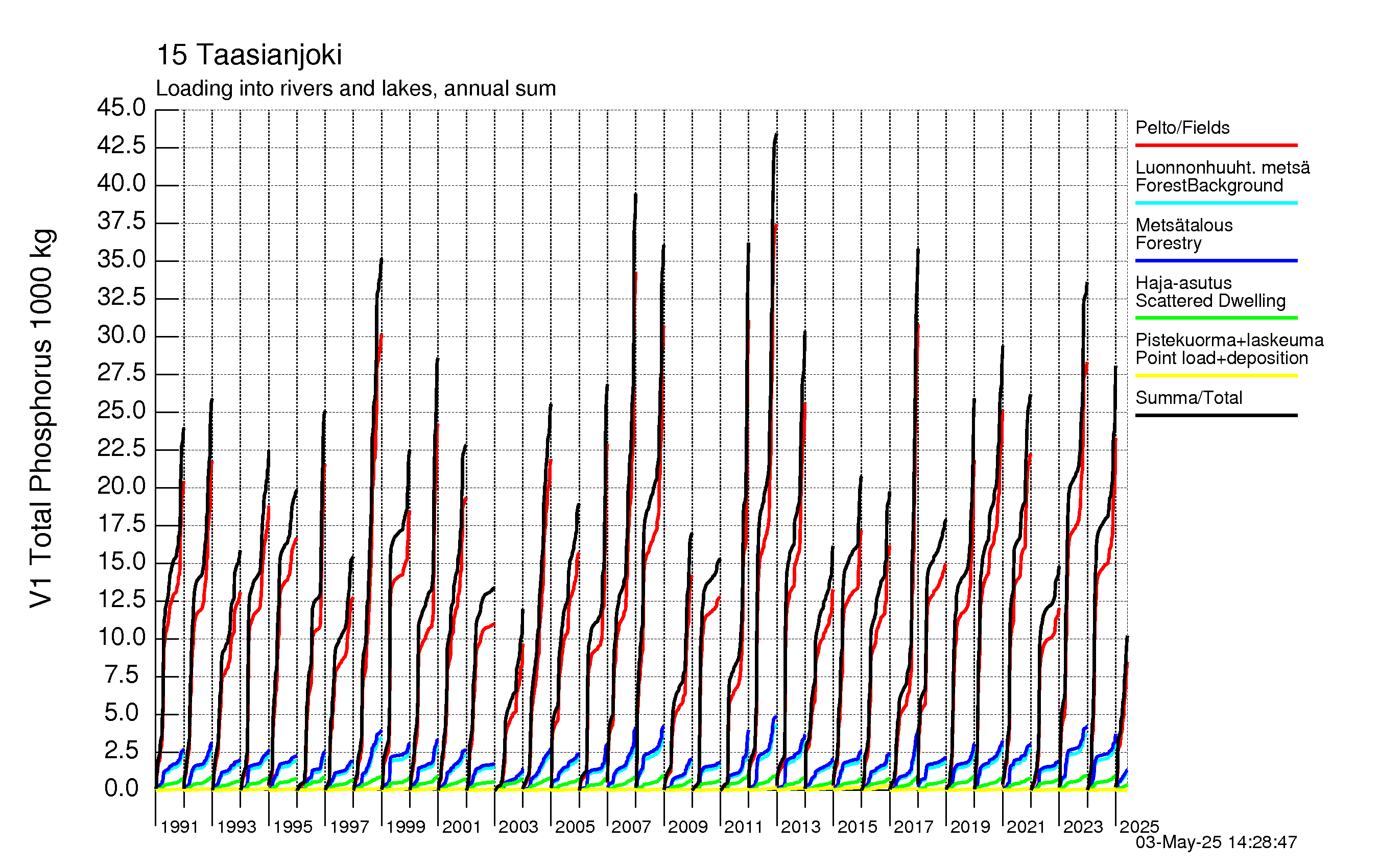Click the x-axis year label 1995
1379x868 pixels.
293,827
